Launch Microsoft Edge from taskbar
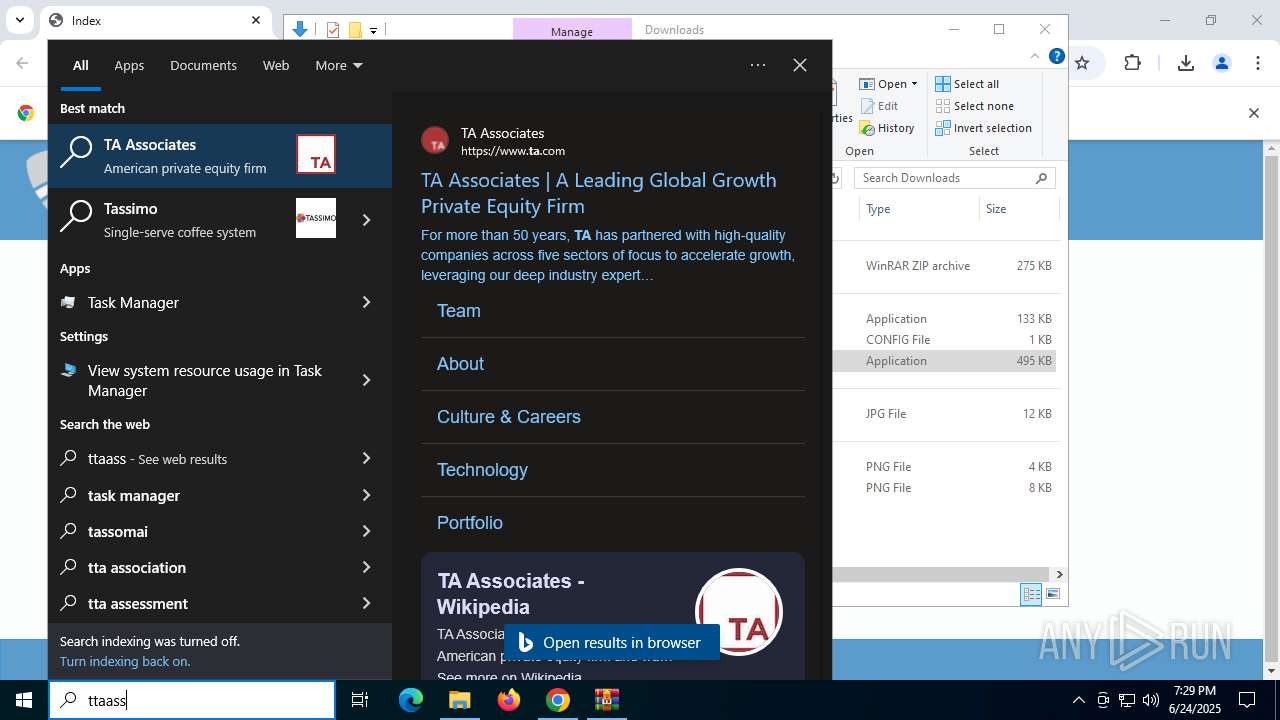Image resolution: width=1280 pixels, height=720 pixels. point(411,700)
